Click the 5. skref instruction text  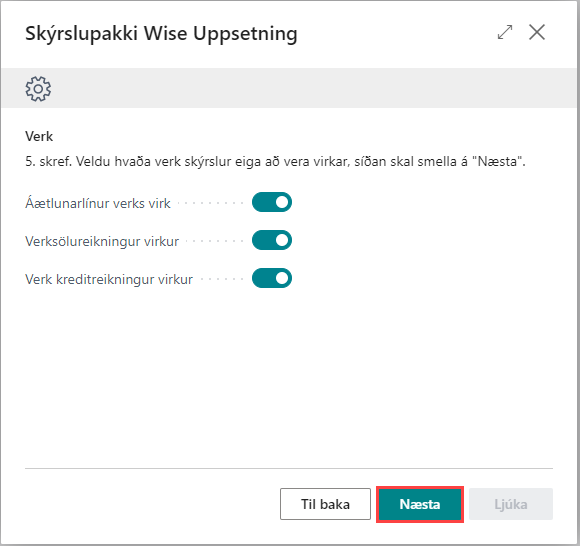(275, 162)
